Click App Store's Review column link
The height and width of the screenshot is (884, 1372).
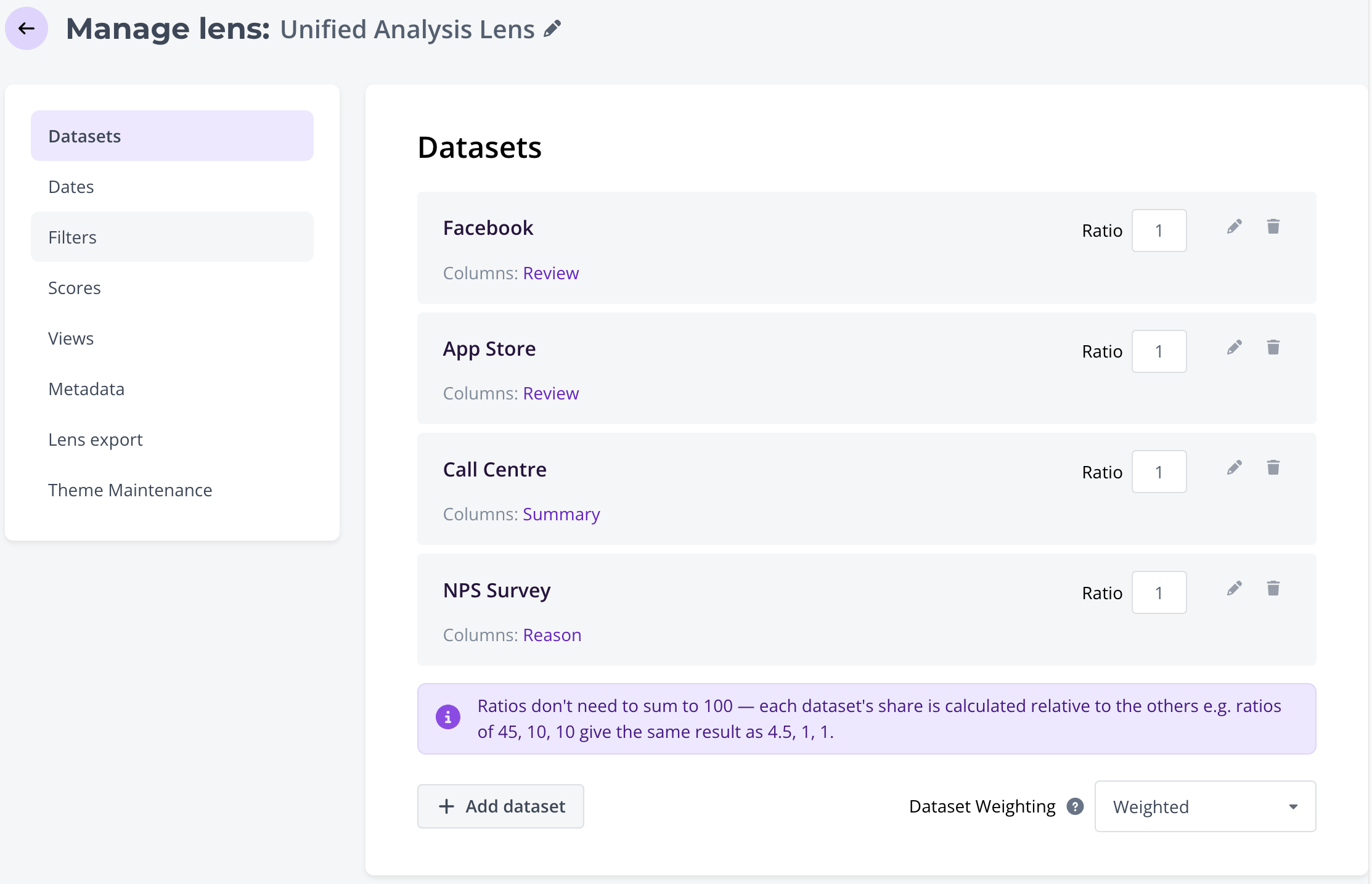[551, 393]
